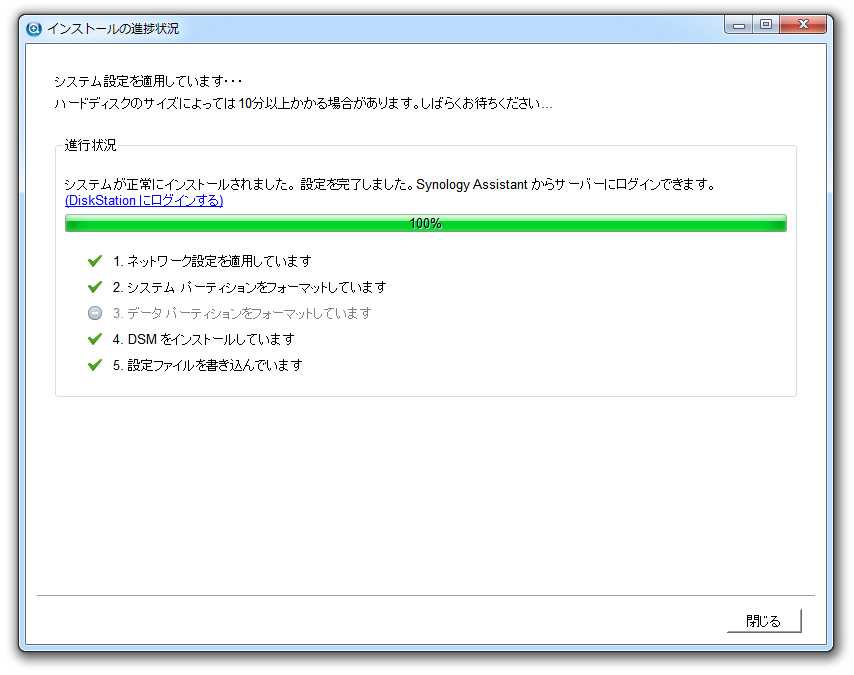Maximize the installer window
The width and height of the screenshot is (854, 675).
pyautogui.click(x=766, y=25)
